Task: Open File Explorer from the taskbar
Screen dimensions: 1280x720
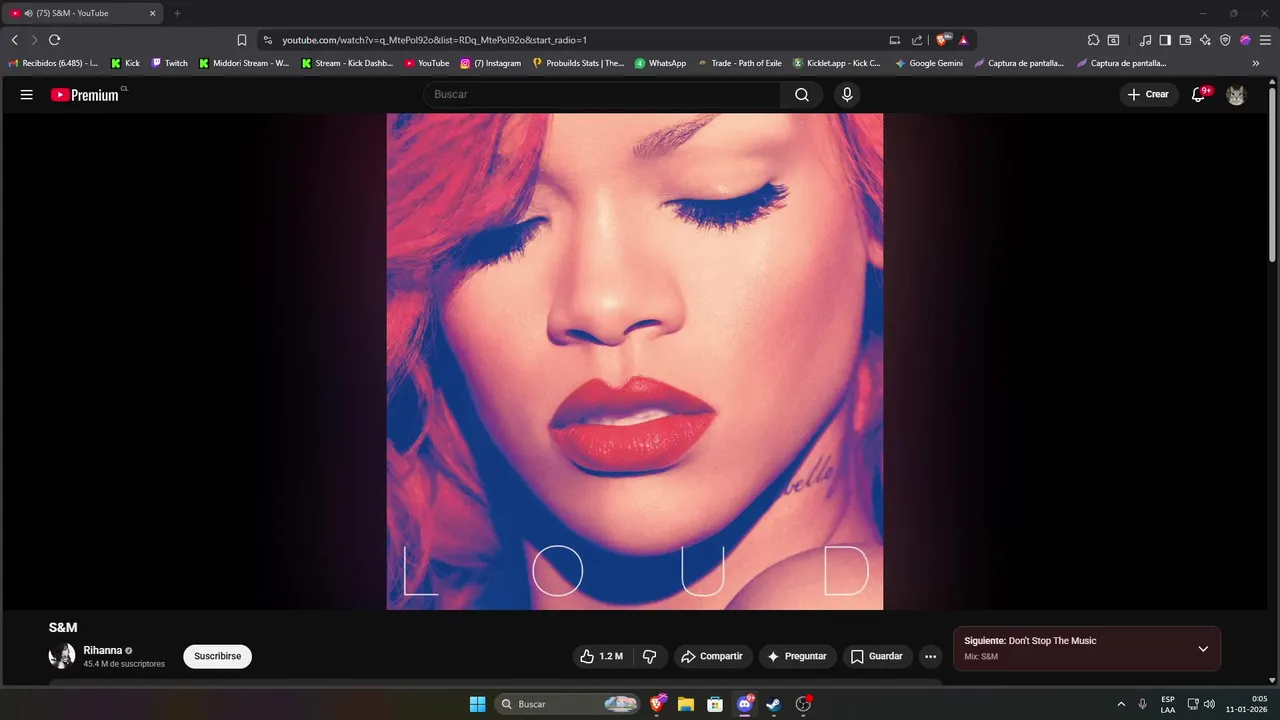Action: (x=686, y=704)
